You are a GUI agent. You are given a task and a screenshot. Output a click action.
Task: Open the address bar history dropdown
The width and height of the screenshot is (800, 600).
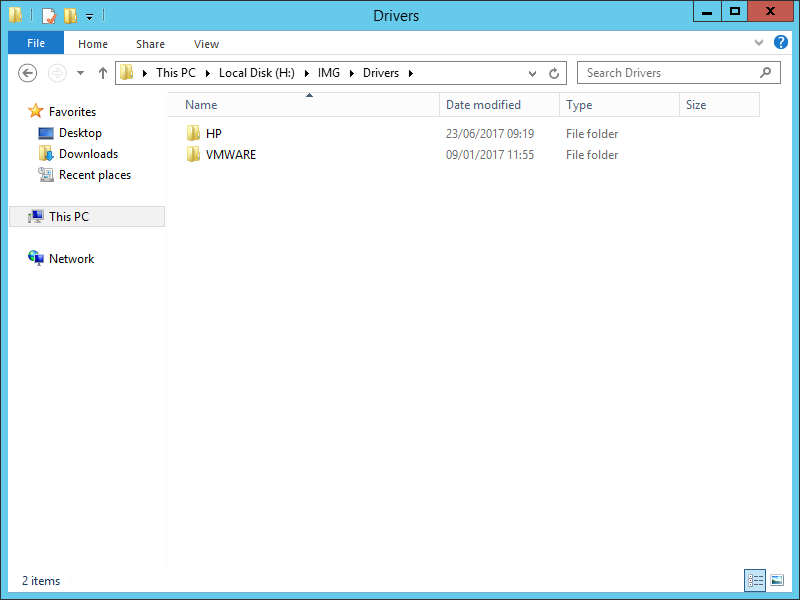pyautogui.click(x=532, y=73)
